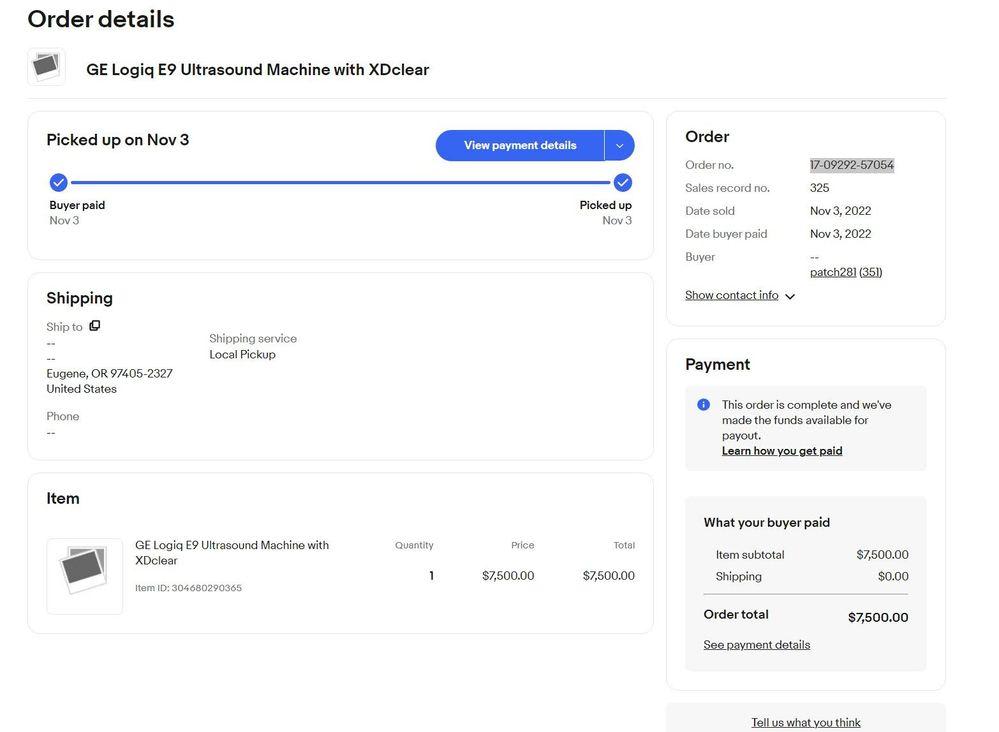
Task: Open buyer feedback score (351)
Action: (x=870, y=272)
